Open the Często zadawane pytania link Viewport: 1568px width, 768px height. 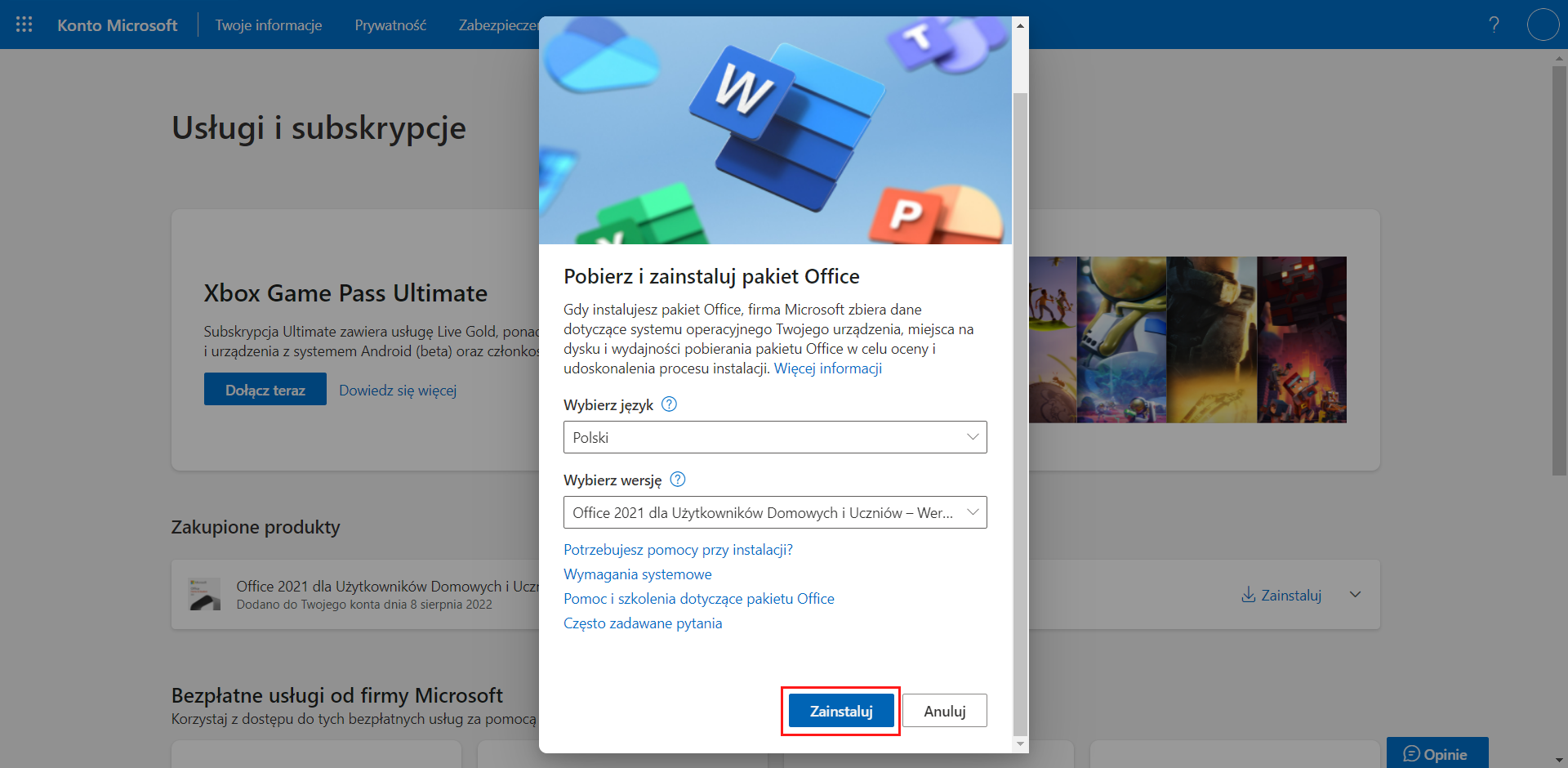pyautogui.click(x=643, y=623)
